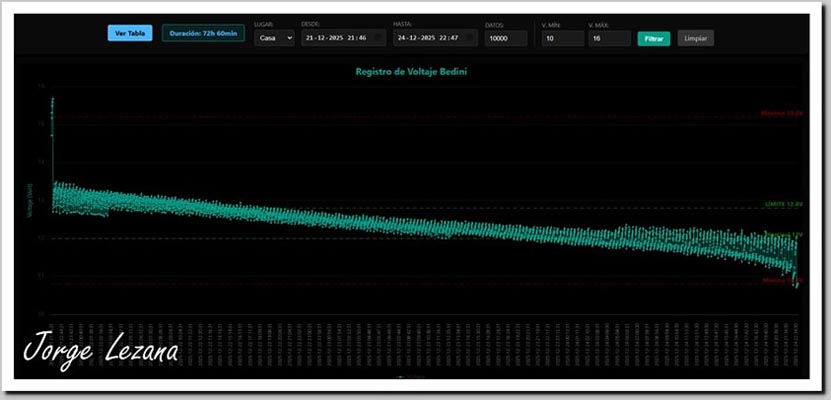
Task: Click the red Máximo threshold label
Action: 781,113
